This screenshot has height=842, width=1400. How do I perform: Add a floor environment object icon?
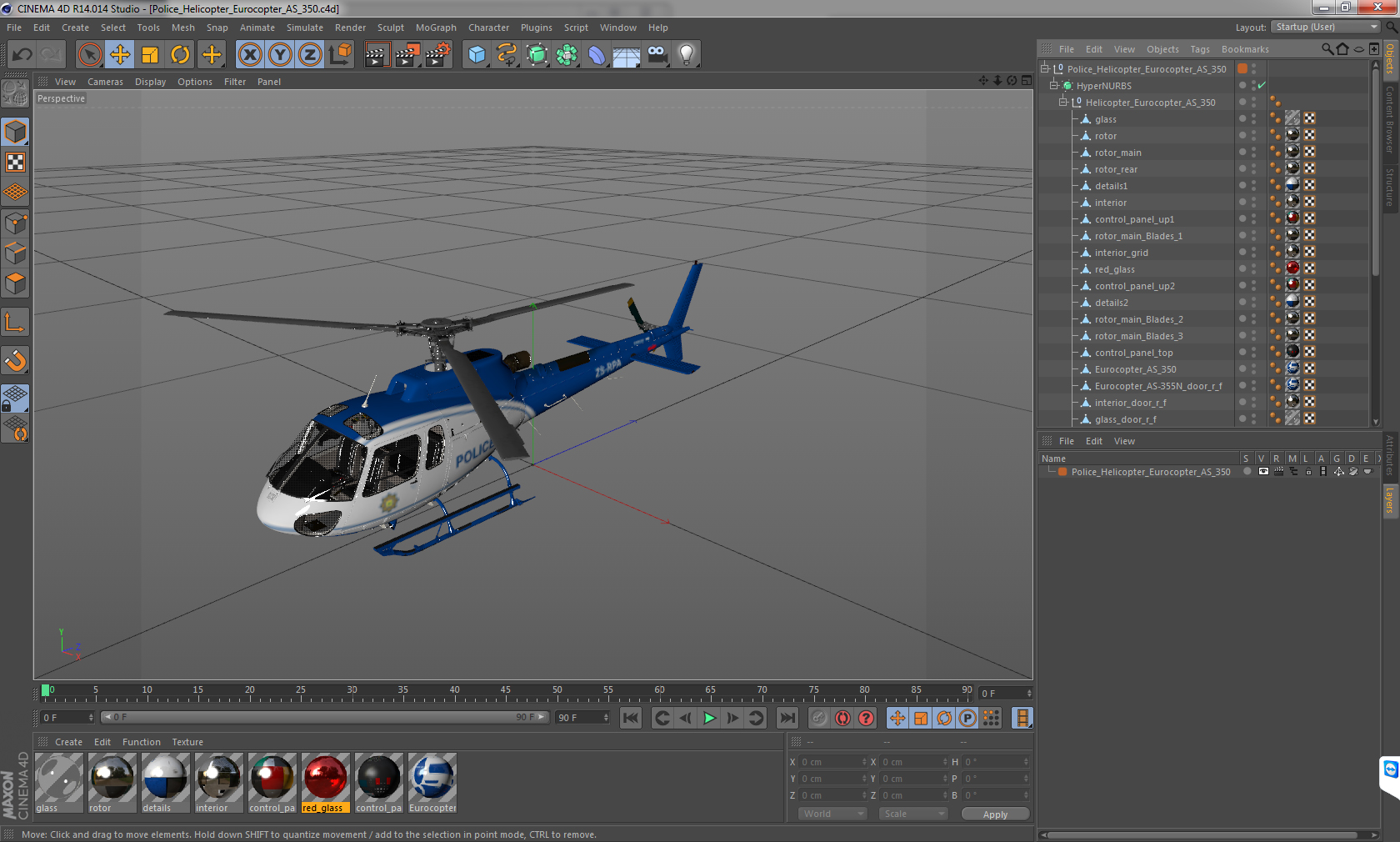627,55
